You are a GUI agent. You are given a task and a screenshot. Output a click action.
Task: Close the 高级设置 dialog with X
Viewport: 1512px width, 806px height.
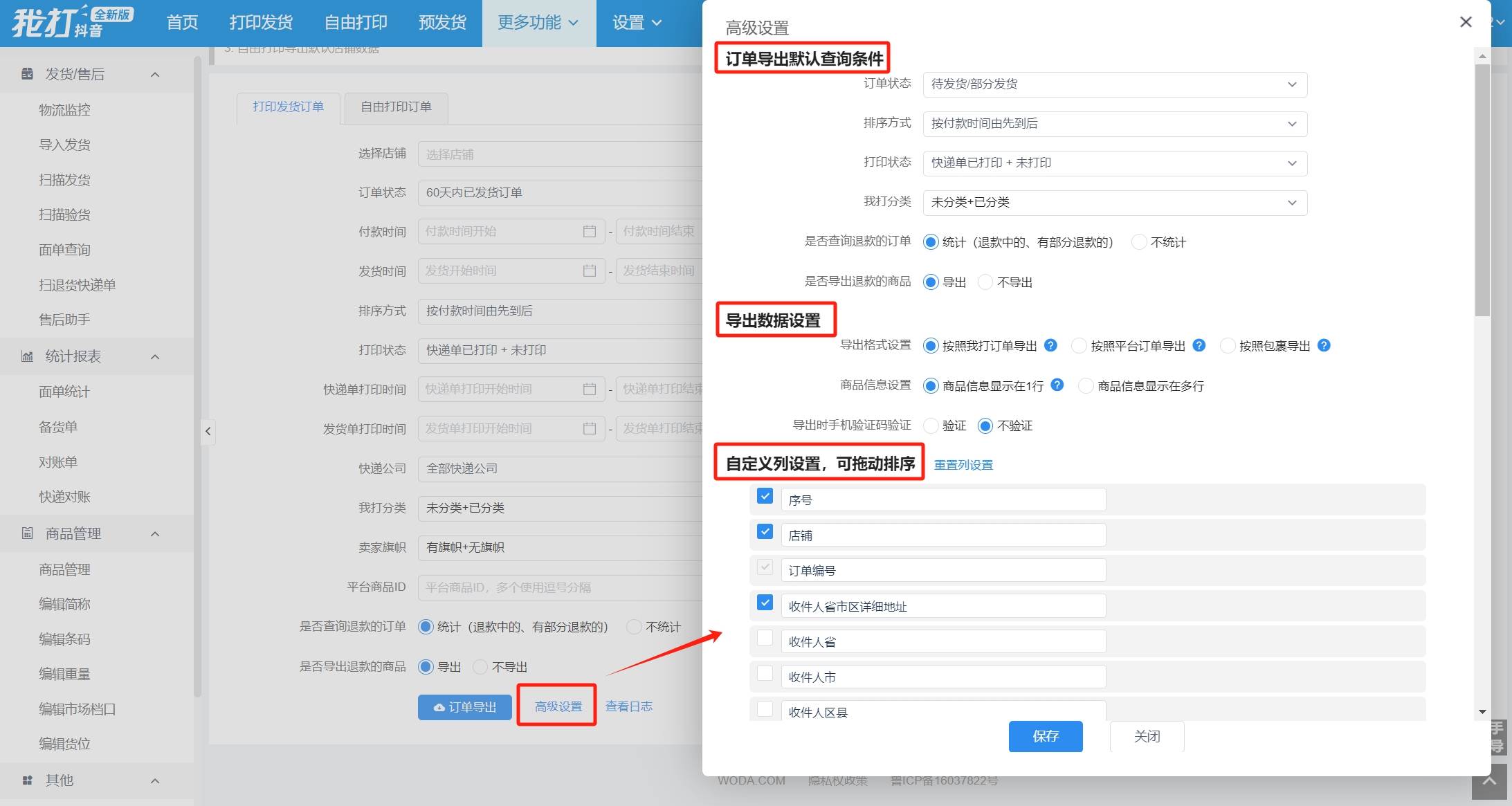[1466, 22]
